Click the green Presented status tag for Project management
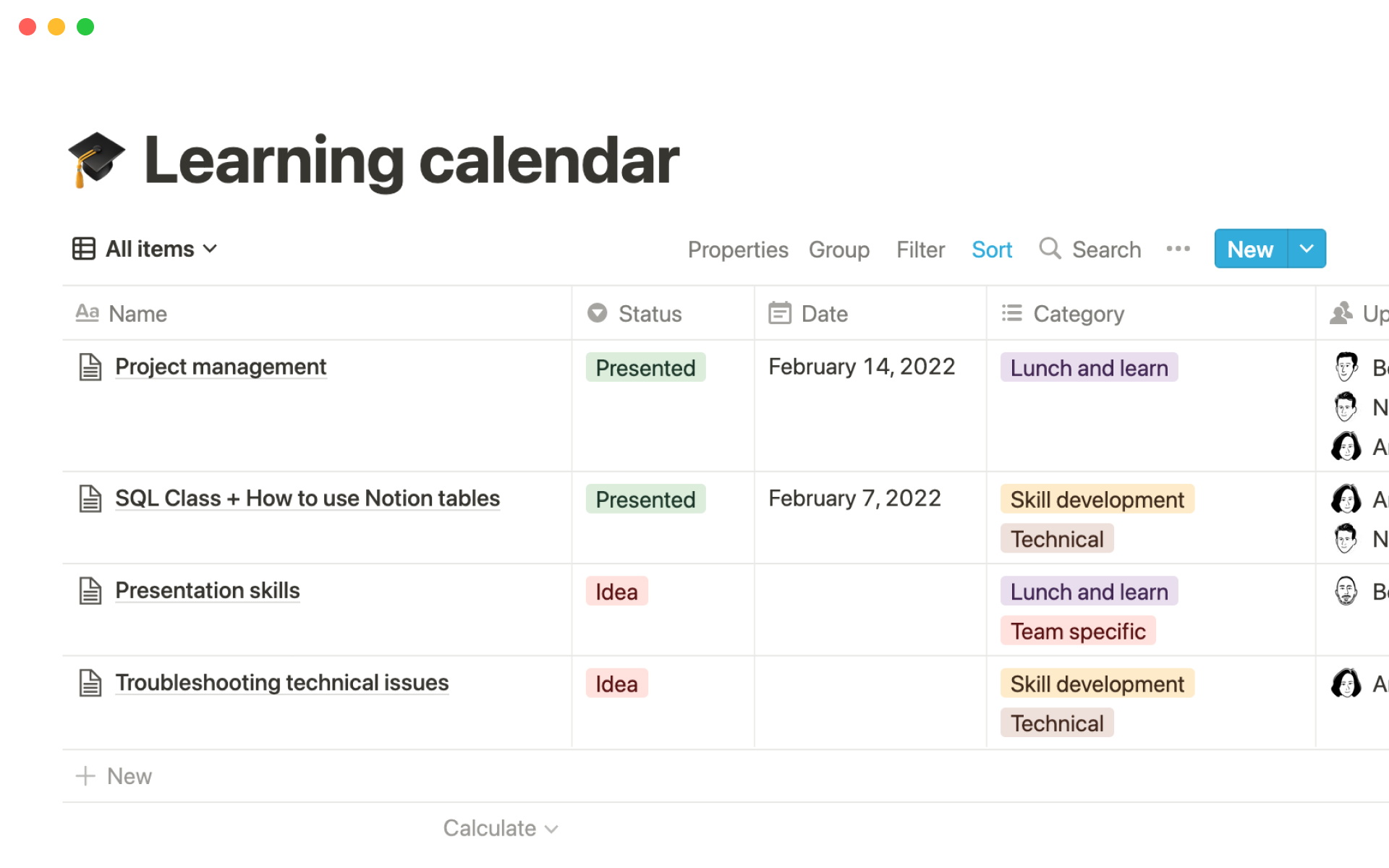Viewport: 1389px width, 868px height. click(x=645, y=367)
